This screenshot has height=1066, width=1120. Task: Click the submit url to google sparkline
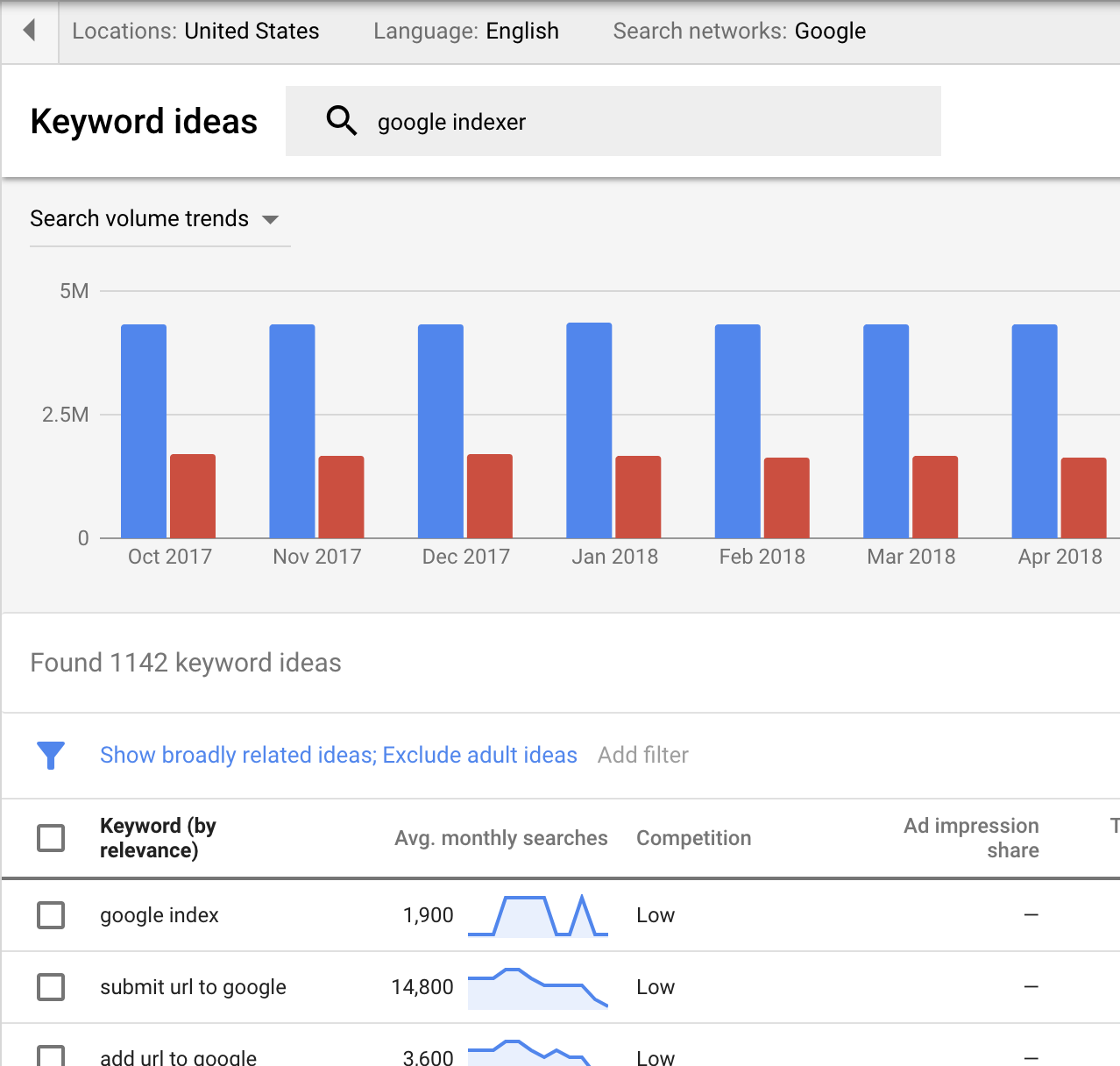coord(537,987)
